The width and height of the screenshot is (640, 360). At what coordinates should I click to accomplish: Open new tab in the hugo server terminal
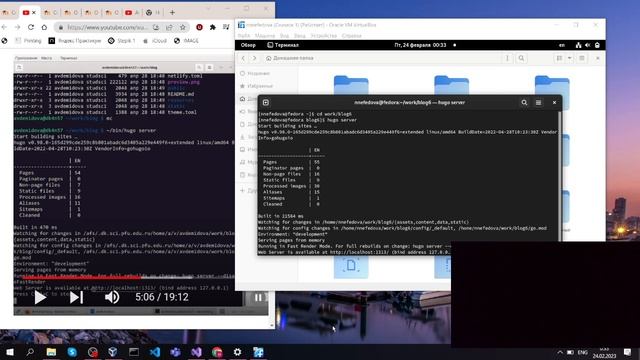point(266,102)
